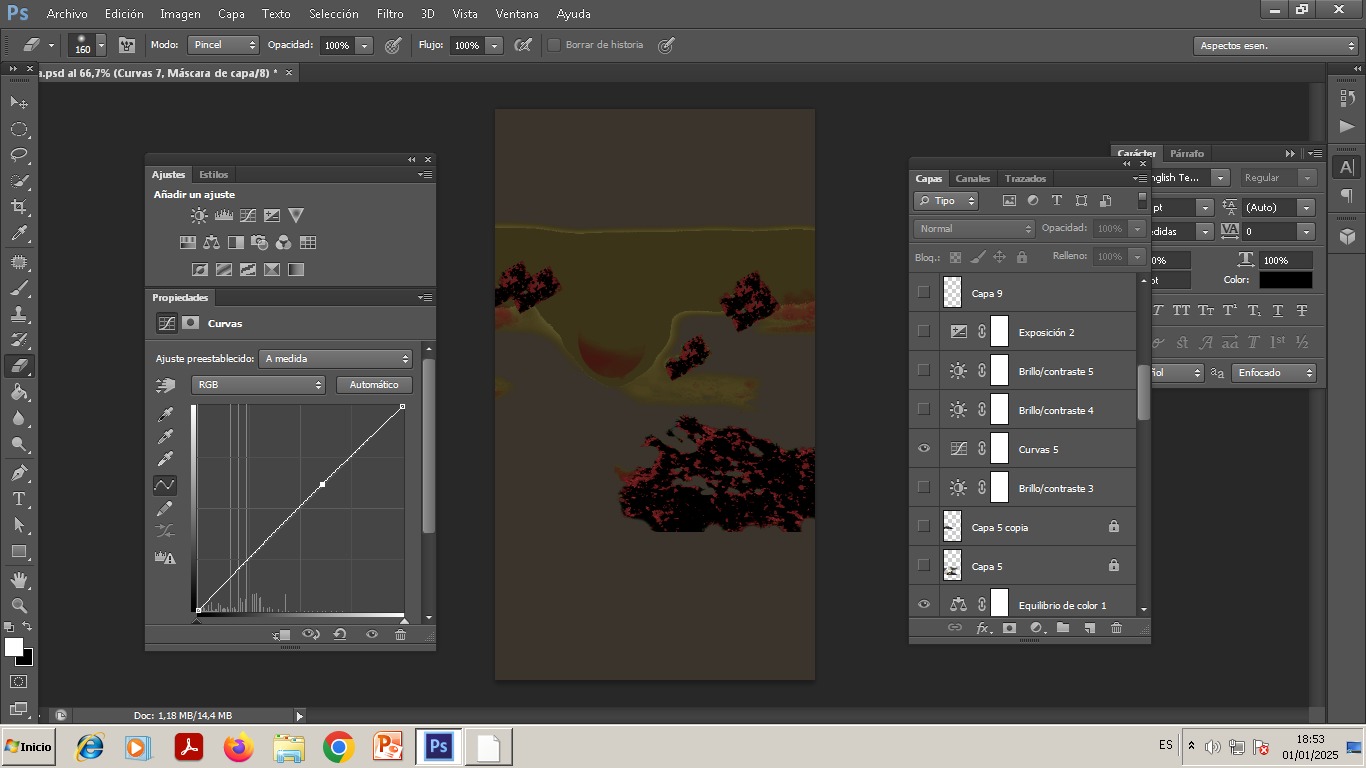Show the Brillo/contraste 4 layer
Viewport: 1366px width, 768px height.
[x=924, y=410]
